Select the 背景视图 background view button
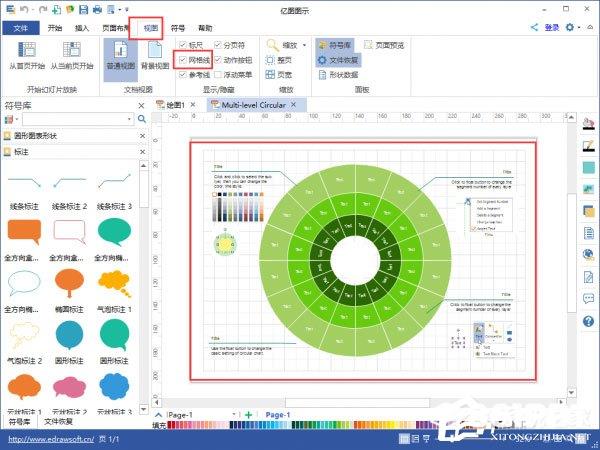Image resolution: width=600 pixels, height=450 pixels. click(155, 55)
